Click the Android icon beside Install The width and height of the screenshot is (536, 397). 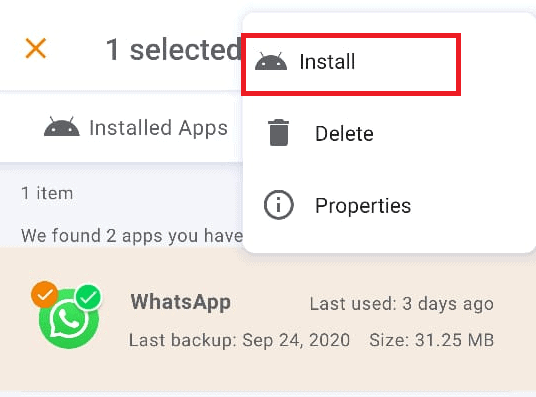pyautogui.click(x=271, y=62)
